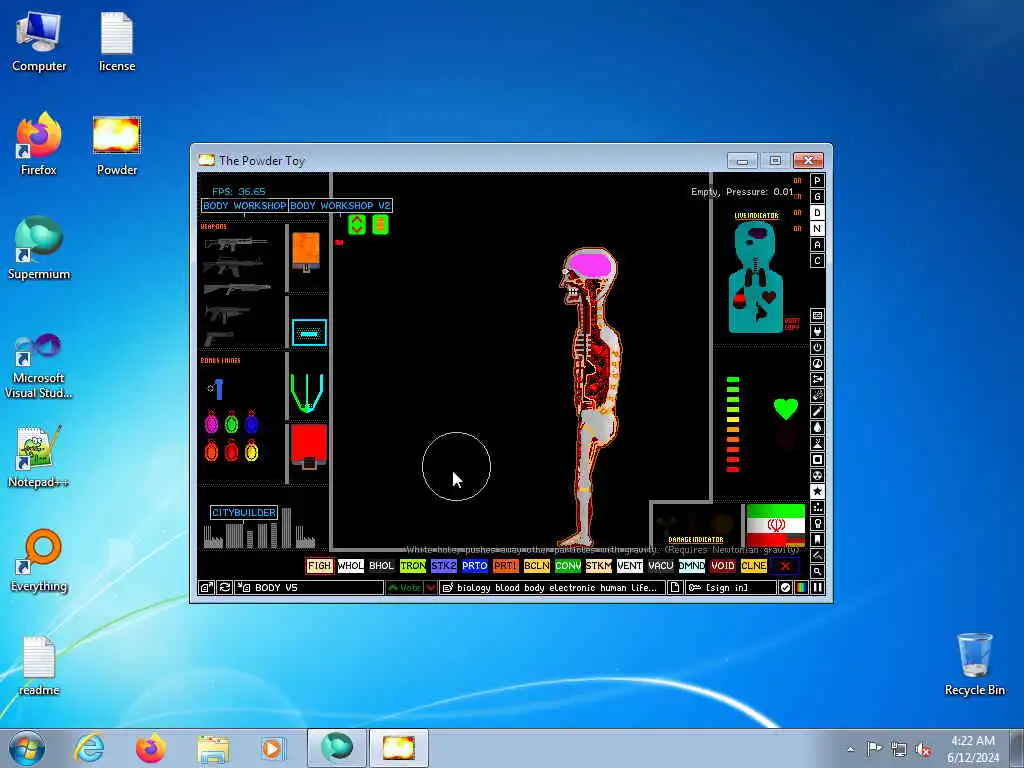Image resolution: width=1024 pixels, height=768 pixels.
Task: Pause the simulation
Action: [817, 588]
